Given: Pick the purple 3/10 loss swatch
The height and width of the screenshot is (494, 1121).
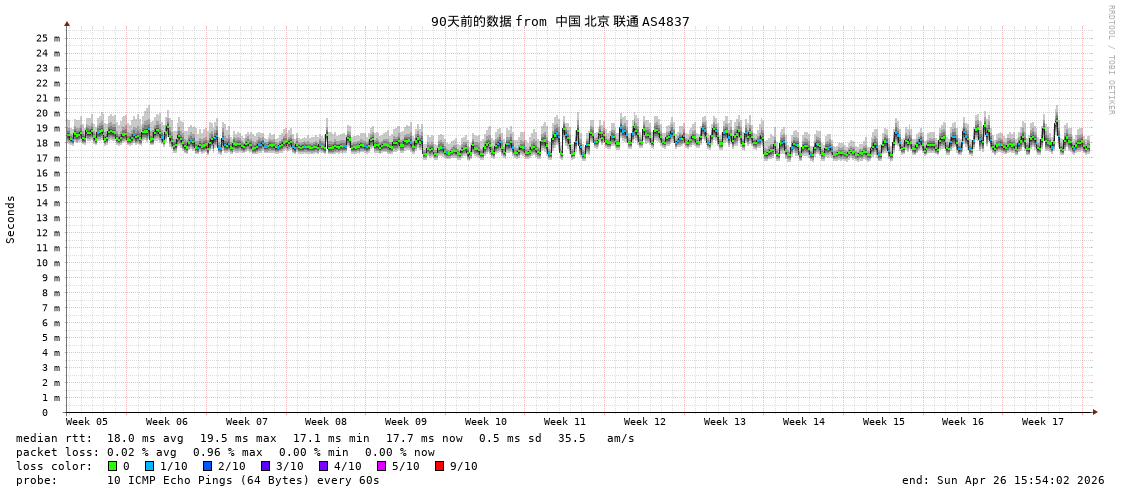Looking at the screenshot, I should point(265,466).
